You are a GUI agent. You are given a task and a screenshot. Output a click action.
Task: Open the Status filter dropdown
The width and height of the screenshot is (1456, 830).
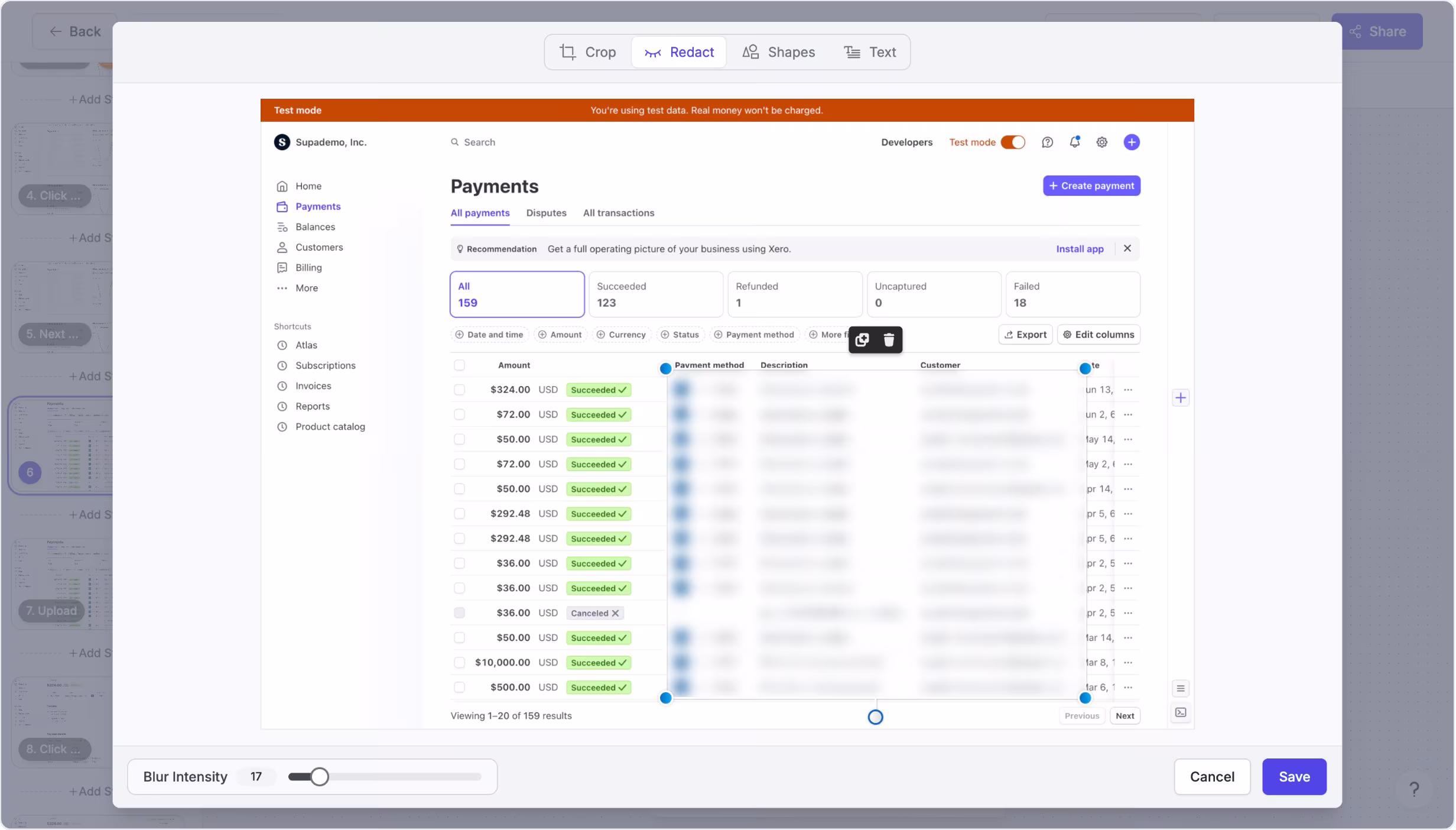(x=680, y=335)
